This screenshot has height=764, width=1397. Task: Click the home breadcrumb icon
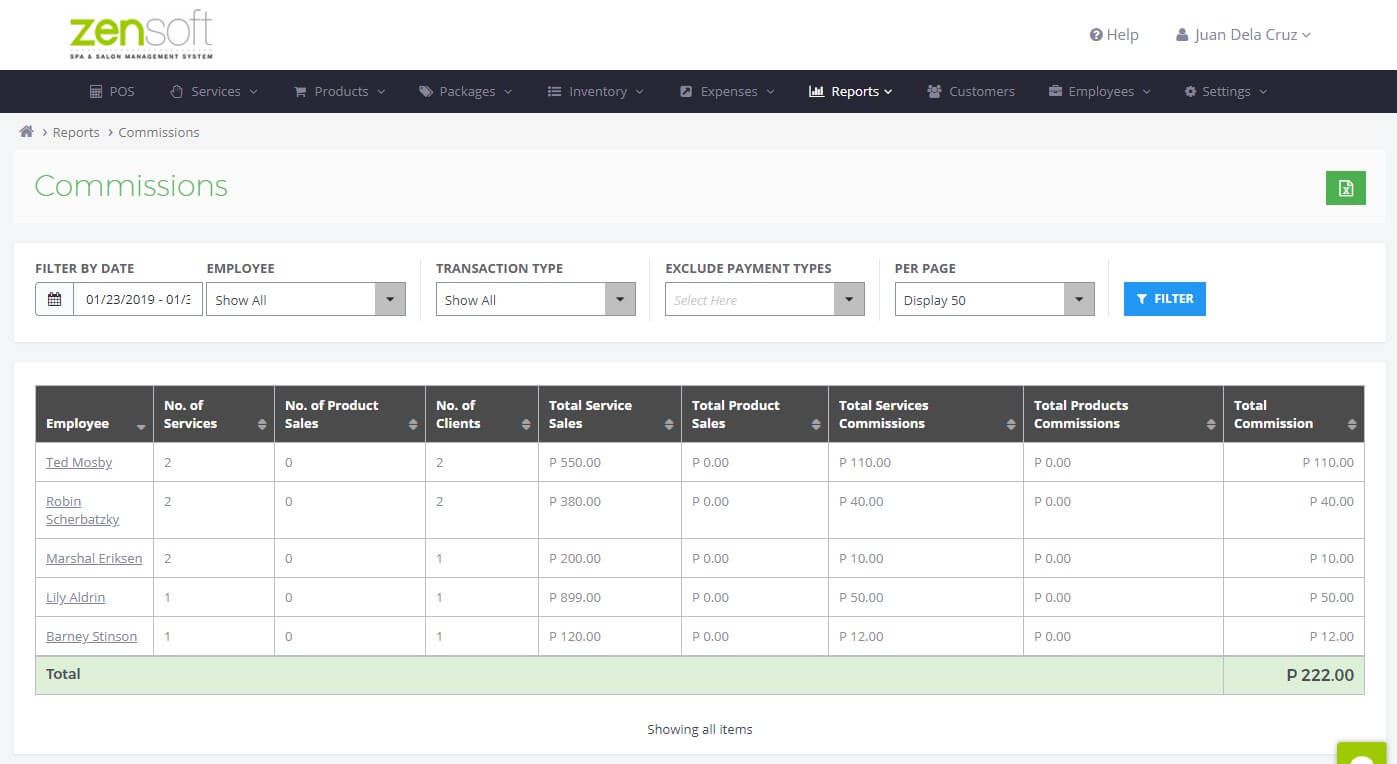click(x=27, y=132)
